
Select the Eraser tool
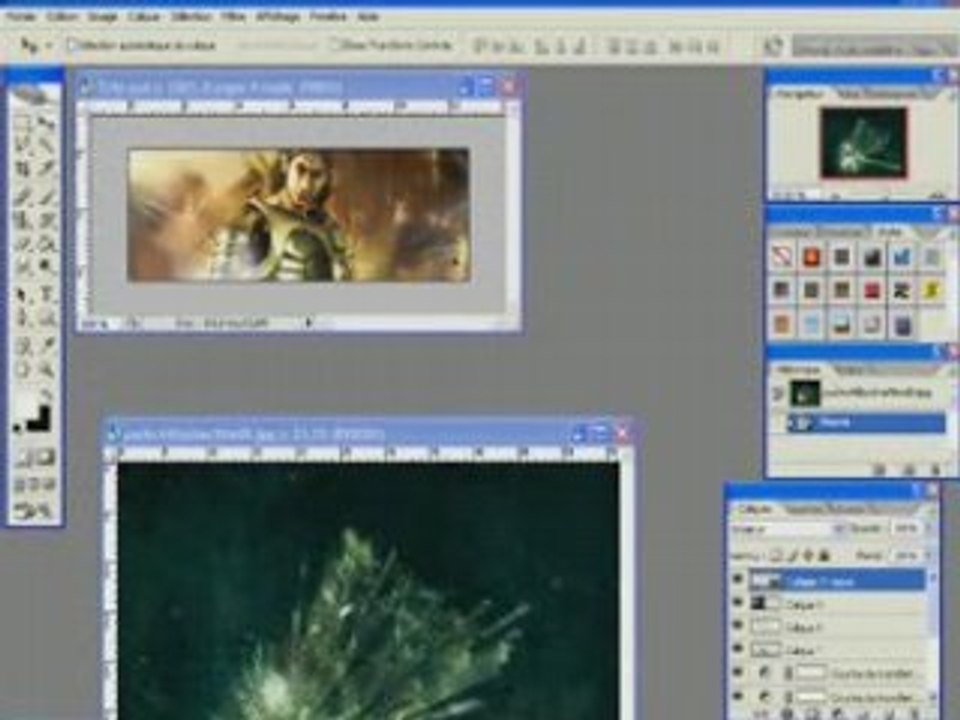pyautogui.click(x=22, y=243)
